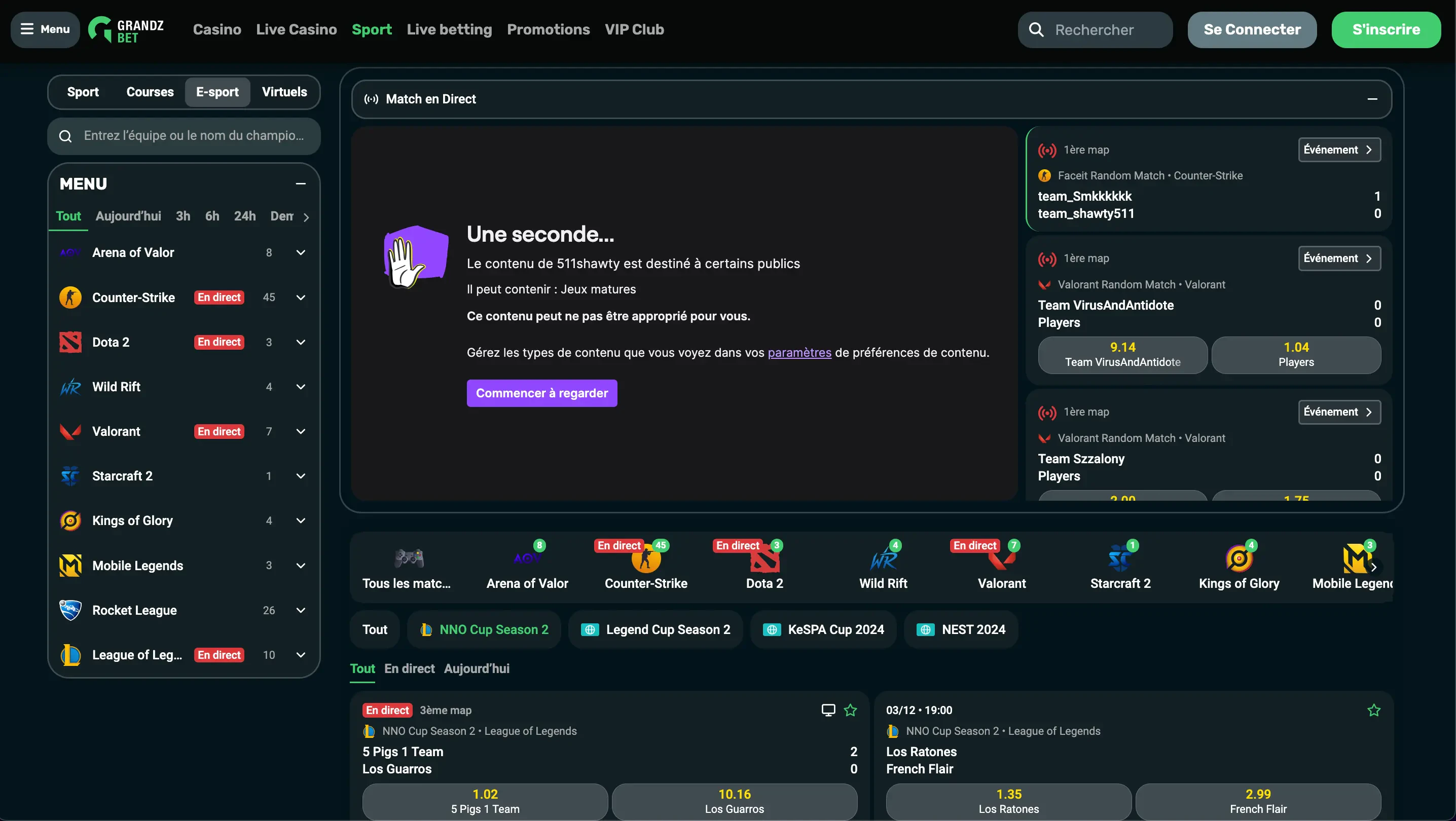Bet 2.99 on French Flair
The image size is (1456, 821).
[x=1258, y=801]
